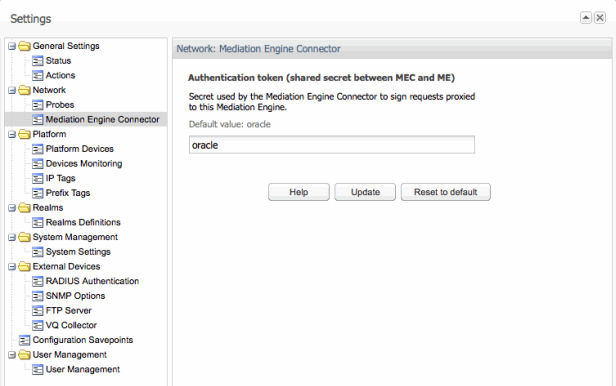Click the authentication token input field
This screenshot has width=616, height=386.
[x=332, y=145]
